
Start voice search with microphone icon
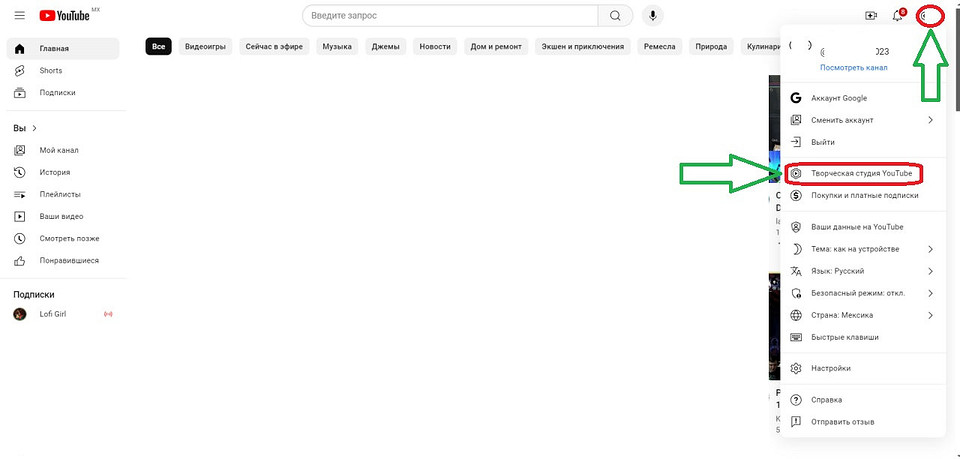point(653,16)
